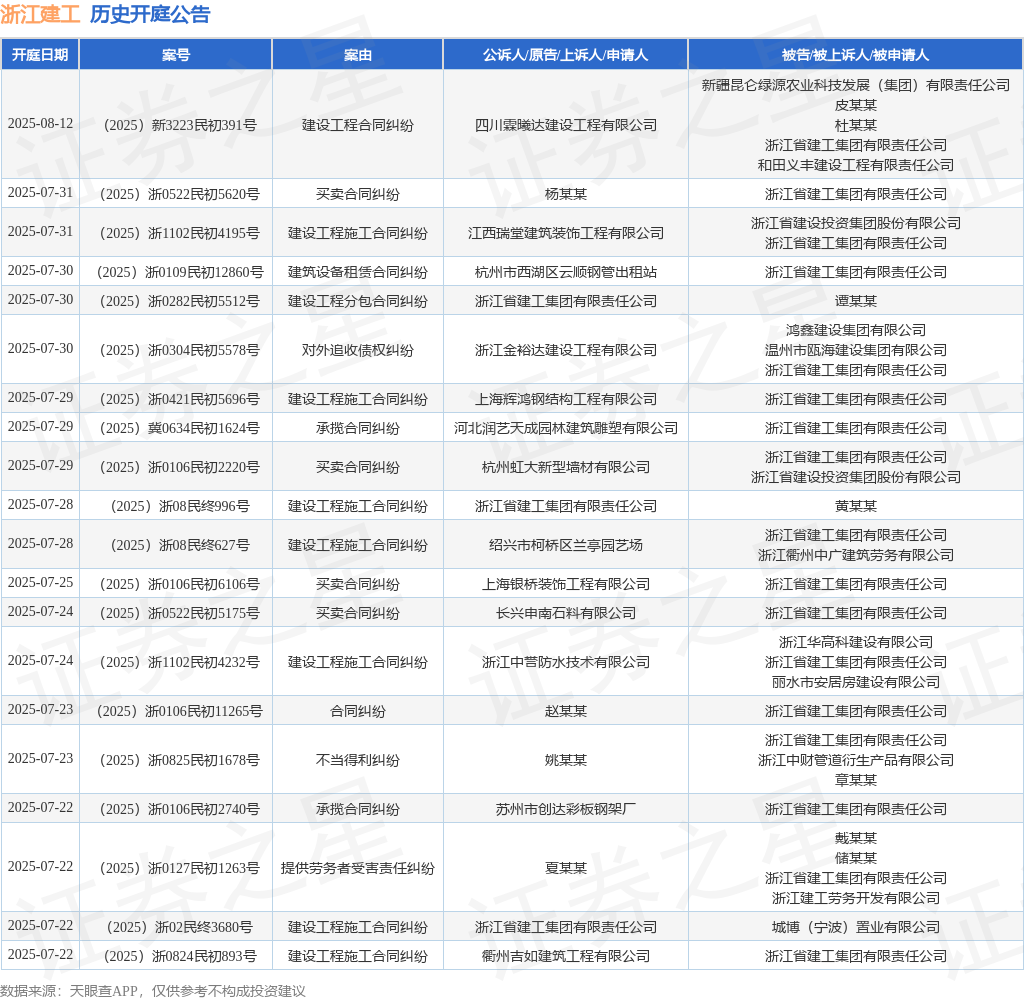1024x1000 pixels.
Task: Select case number (2025)浙0109民初12860号
Action: point(180,272)
